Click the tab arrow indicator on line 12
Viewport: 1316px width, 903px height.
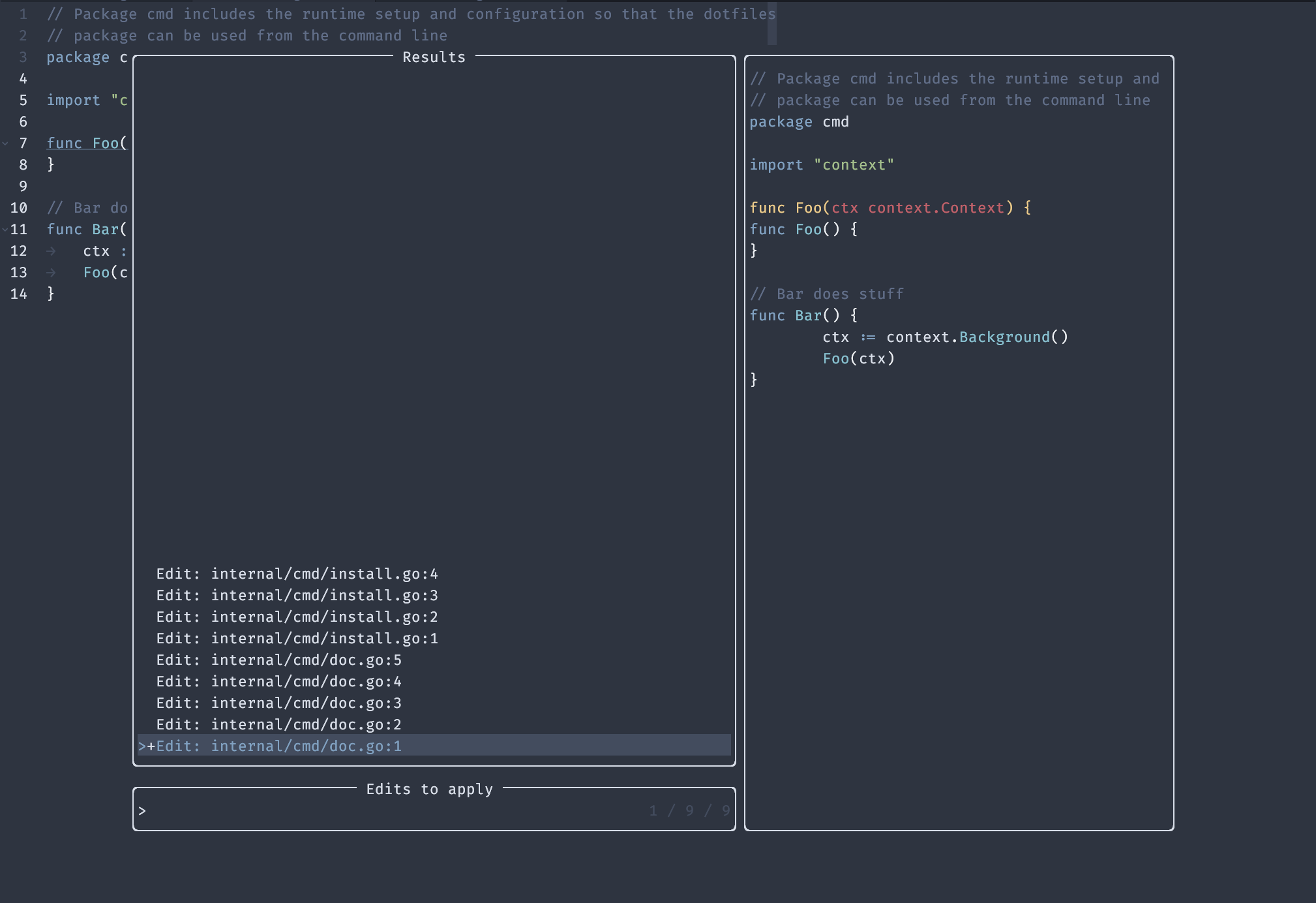click(51, 251)
